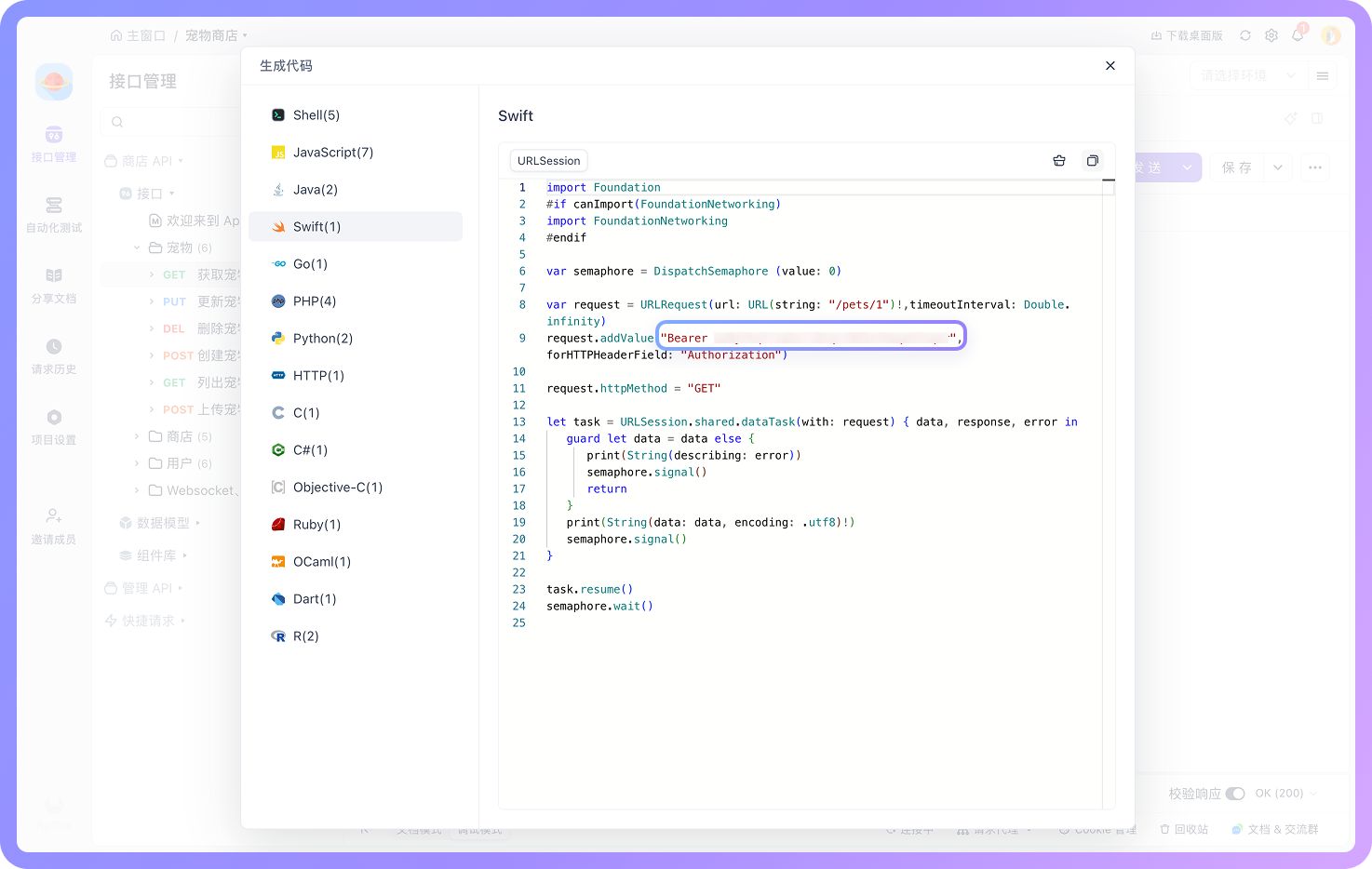
Task: Click the R language icon
Action: coord(278,636)
